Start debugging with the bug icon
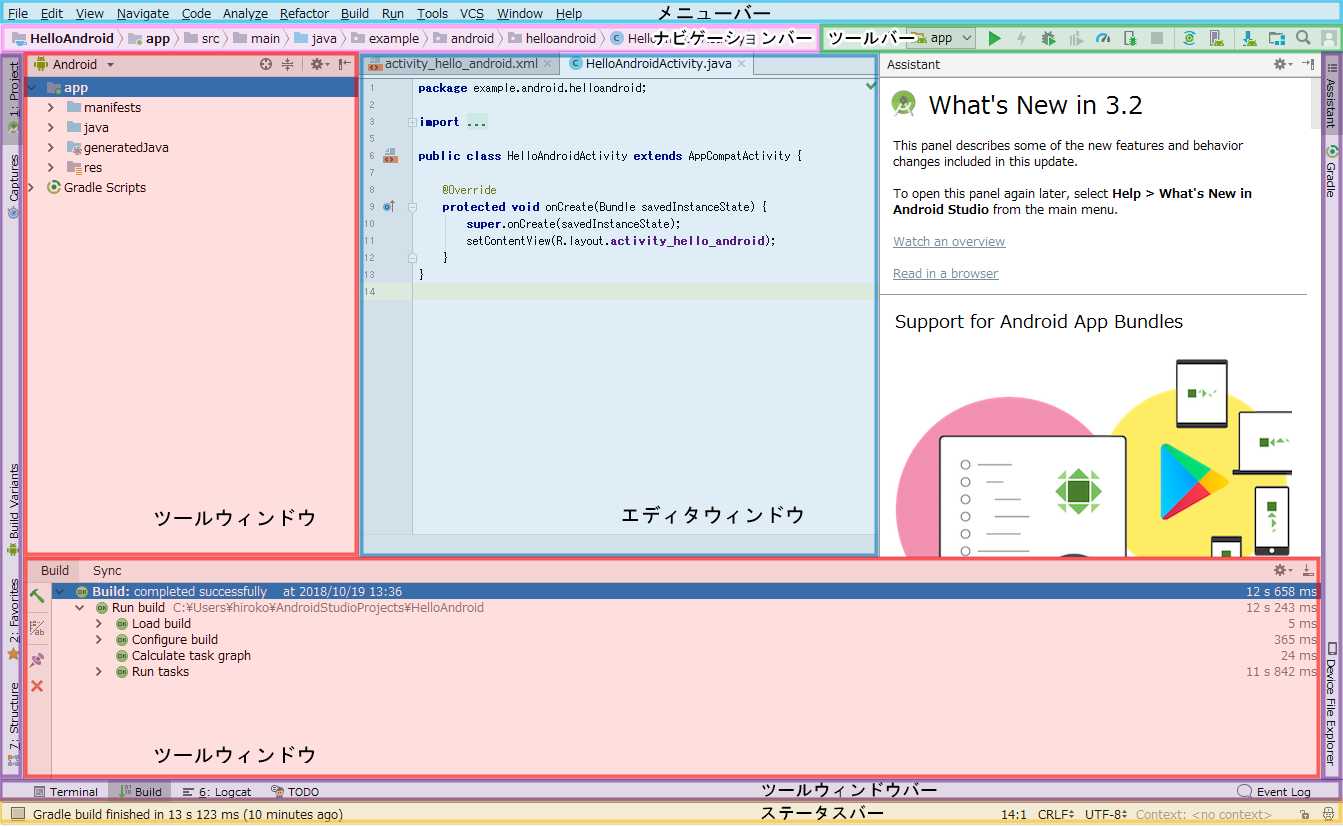 click(x=1048, y=38)
